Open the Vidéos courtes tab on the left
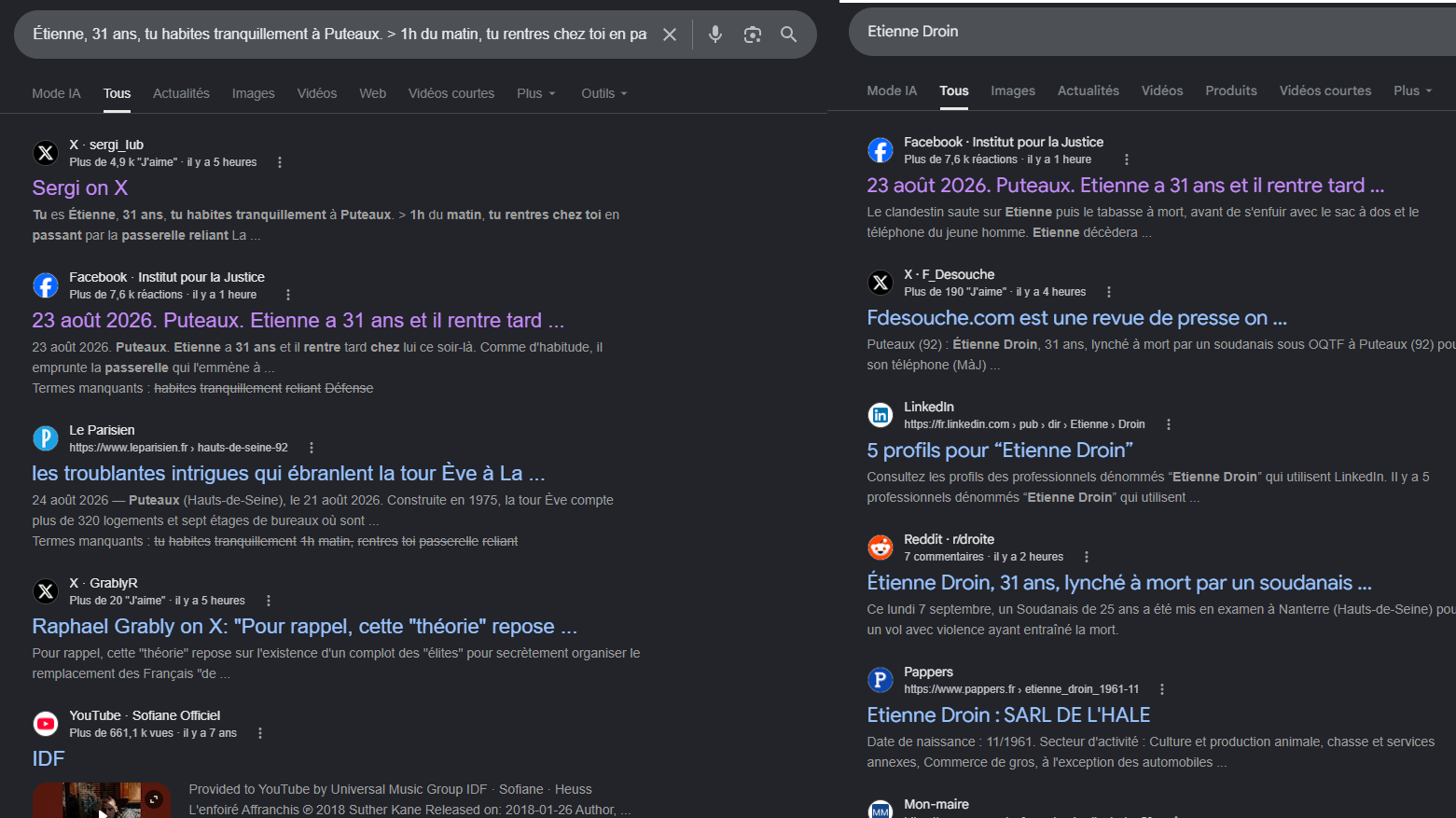 pyautogui.click(x=451, y=93)
